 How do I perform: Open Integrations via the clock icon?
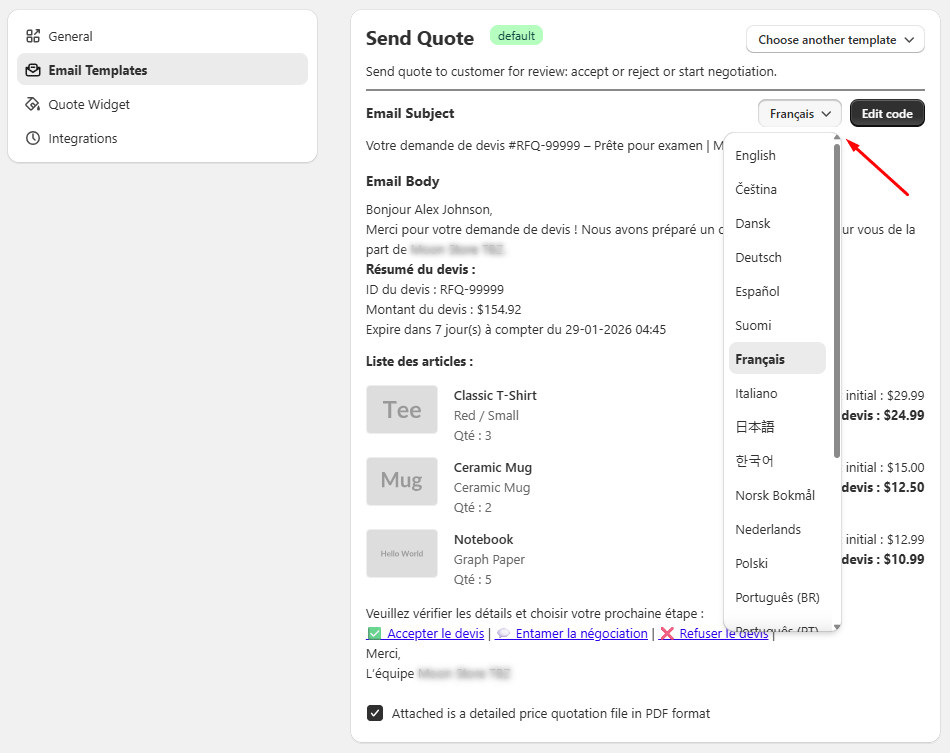click(x=32, y=138)
